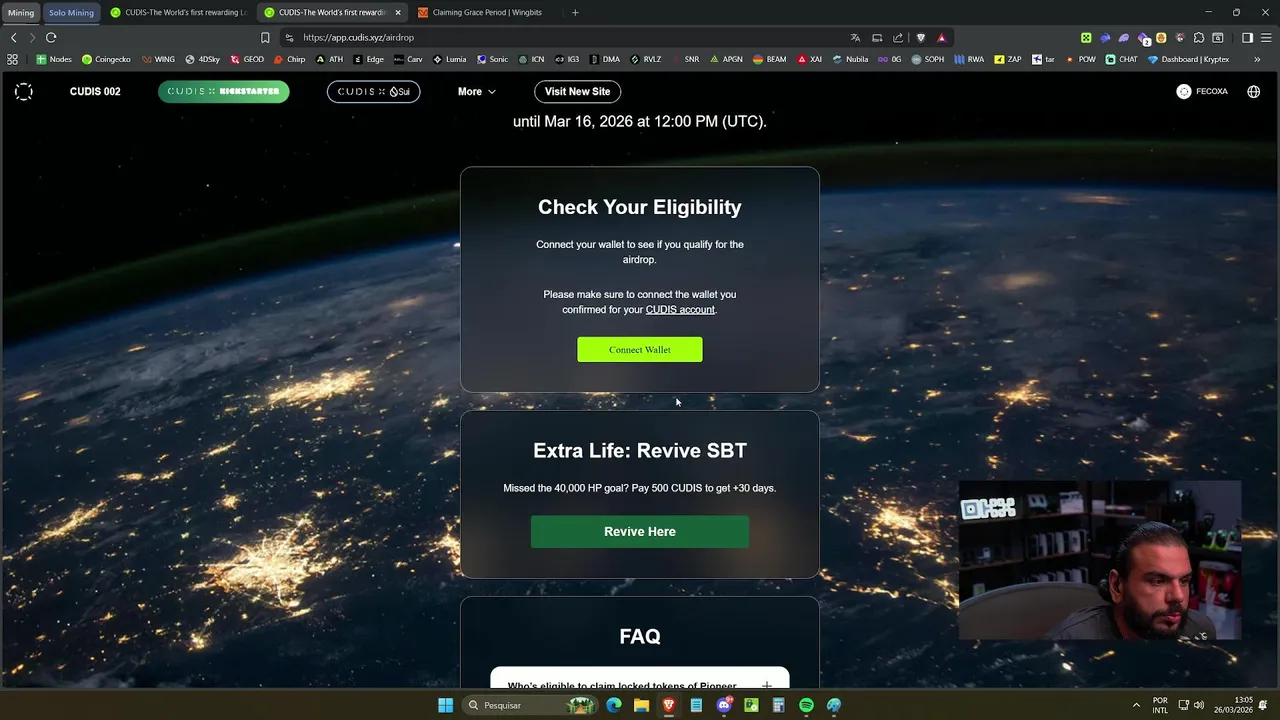Switch to the Solo Mining tab group
The width and height of the screenshot is (1280, 720).
71,13
